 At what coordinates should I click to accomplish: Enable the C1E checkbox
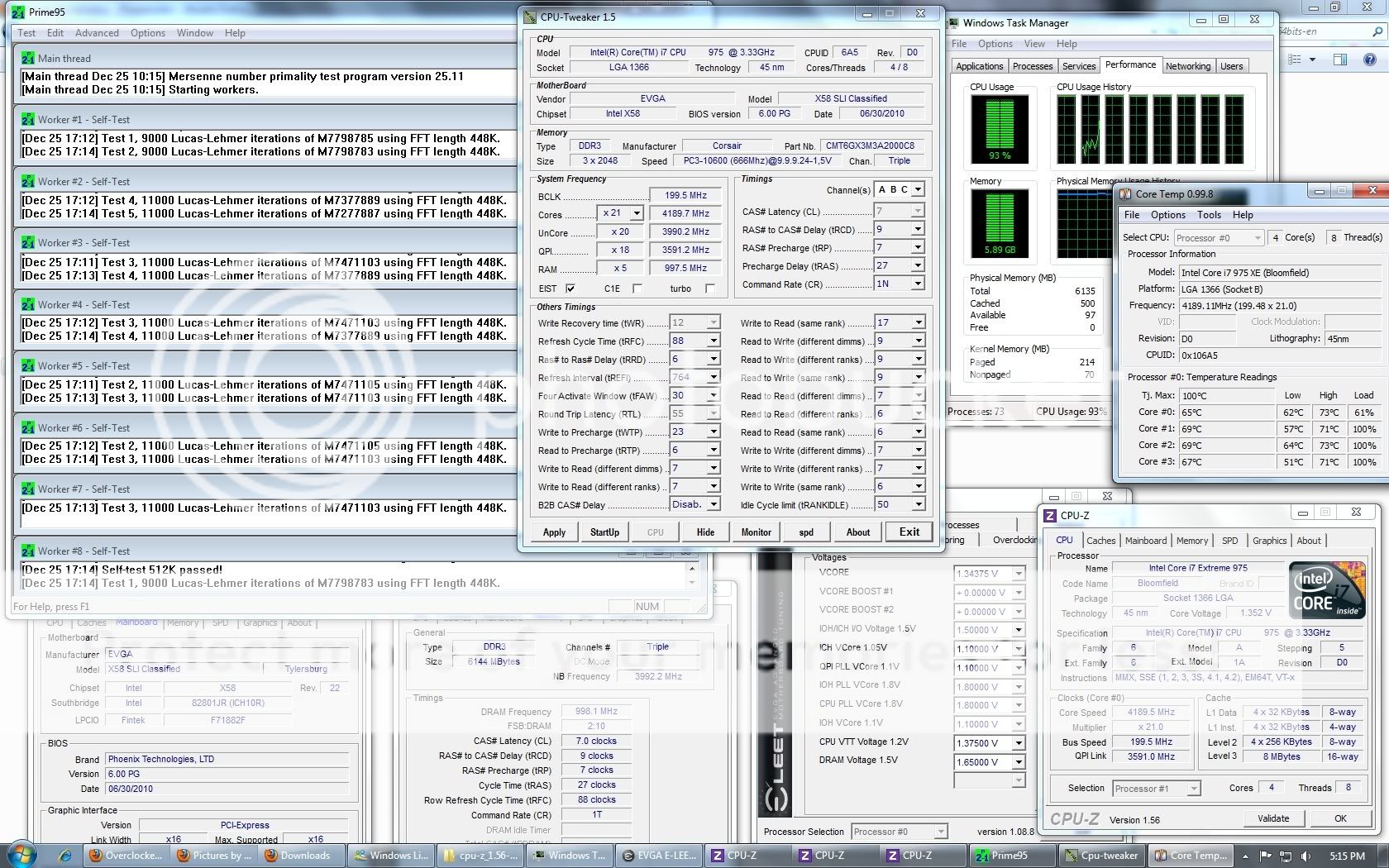point(637,289)
